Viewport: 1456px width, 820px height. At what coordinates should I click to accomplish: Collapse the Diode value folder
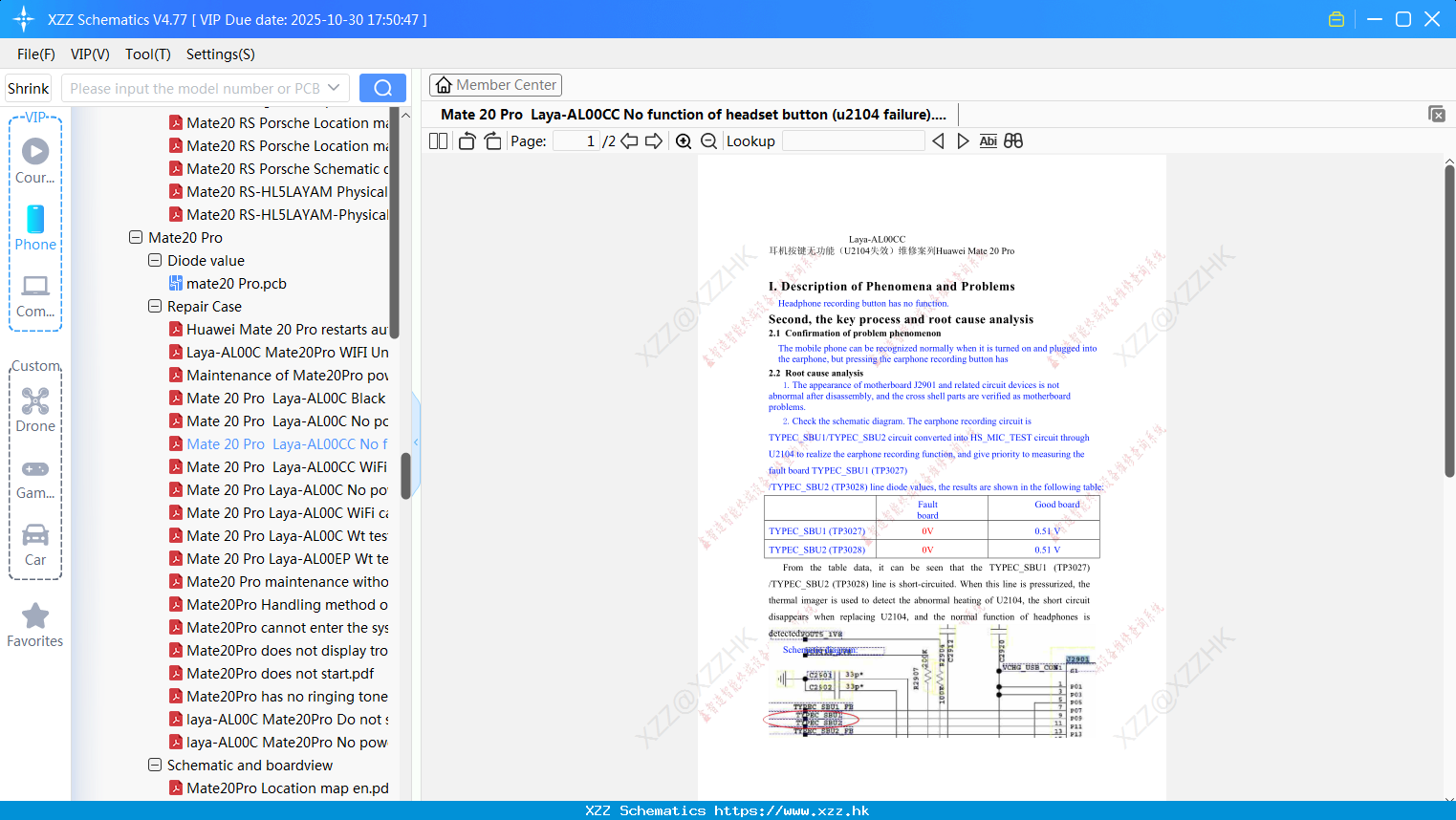pos(155,260)
